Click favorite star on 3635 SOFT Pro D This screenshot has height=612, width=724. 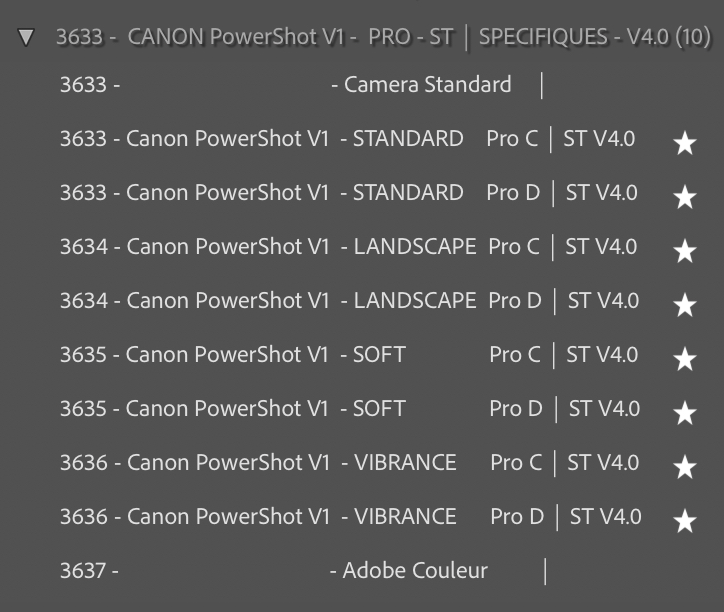click(685, 413)
